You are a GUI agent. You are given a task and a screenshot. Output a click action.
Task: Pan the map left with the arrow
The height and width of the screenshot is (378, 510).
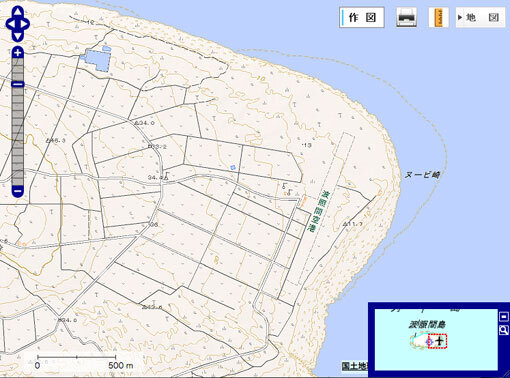(x=11, y=24)
